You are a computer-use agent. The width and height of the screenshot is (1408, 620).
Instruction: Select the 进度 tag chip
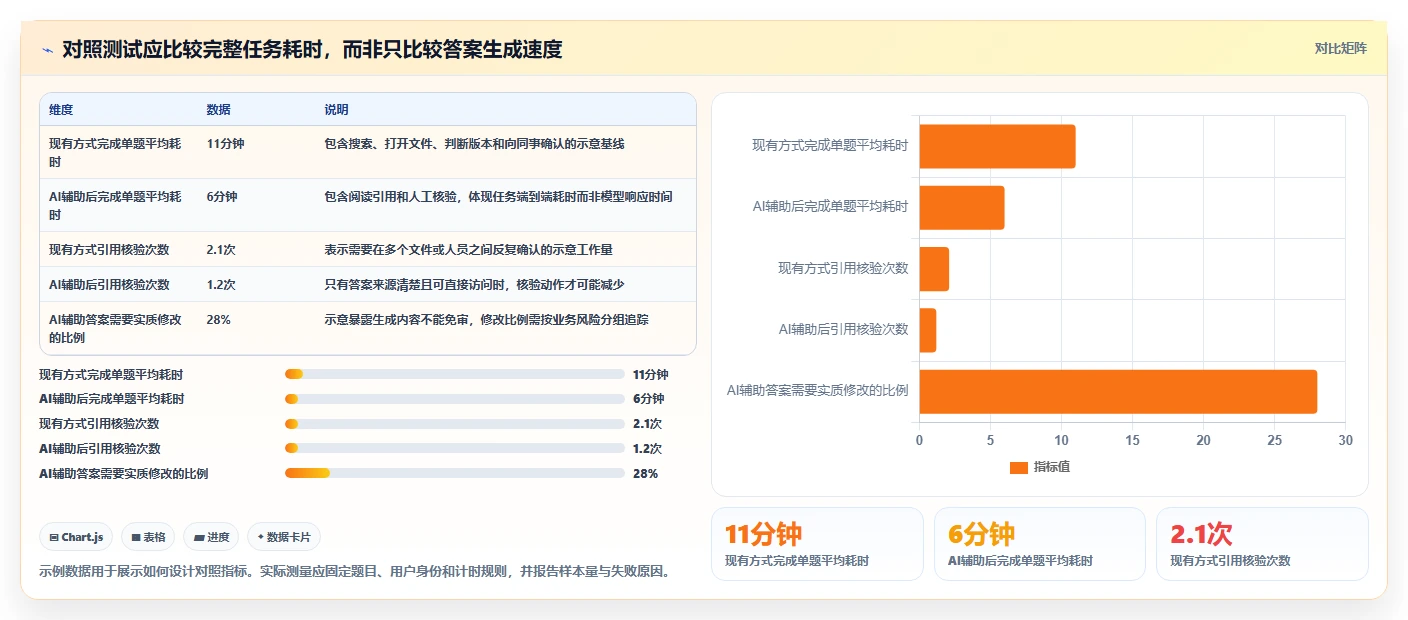[x=211, y=537]
